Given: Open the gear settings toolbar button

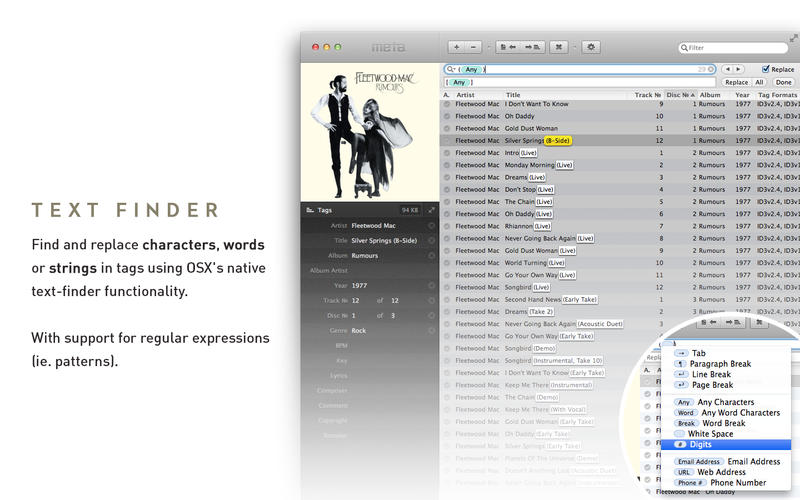Looking at the screenshot, I should point(591,47).
